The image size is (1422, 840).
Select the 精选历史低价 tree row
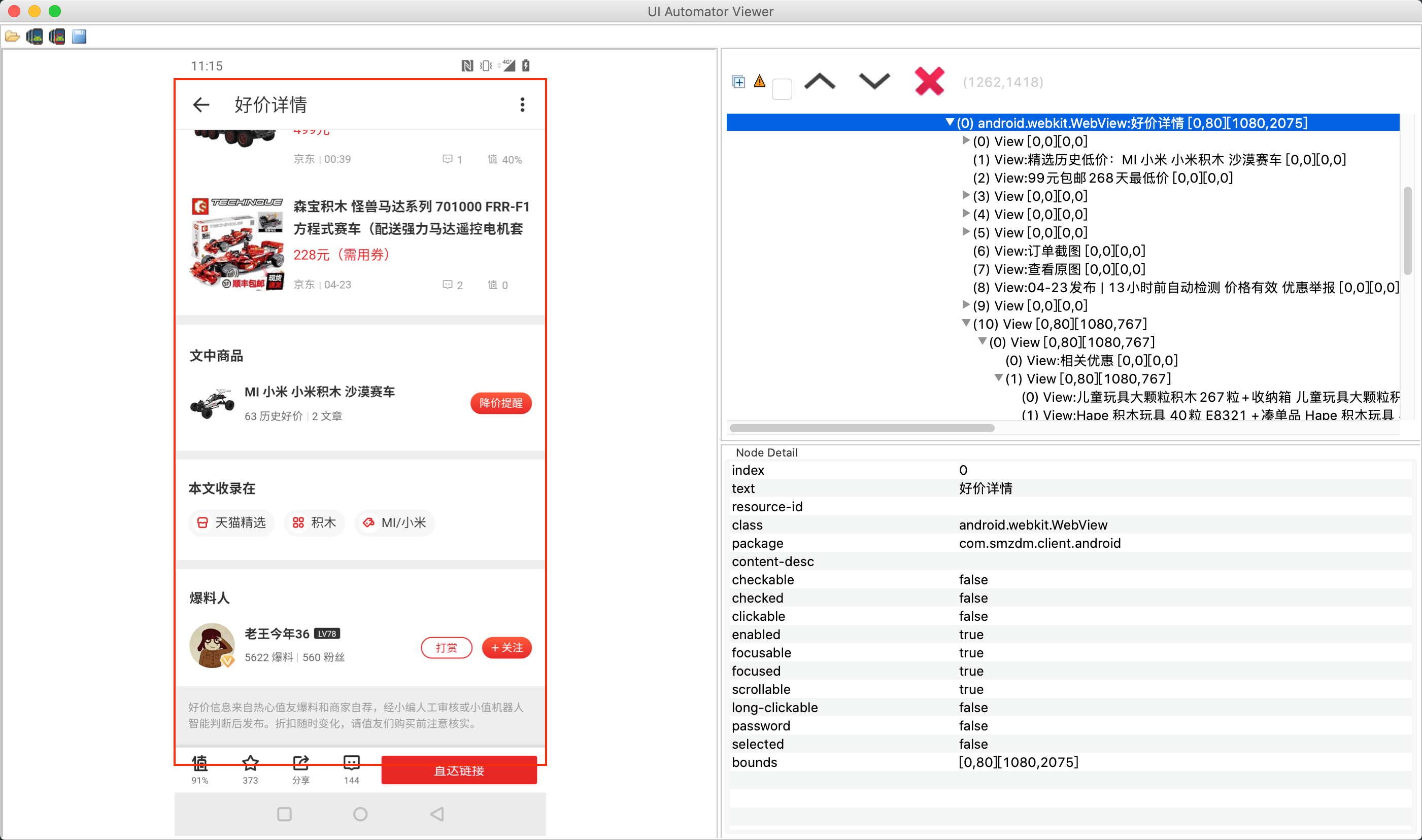1159,160
